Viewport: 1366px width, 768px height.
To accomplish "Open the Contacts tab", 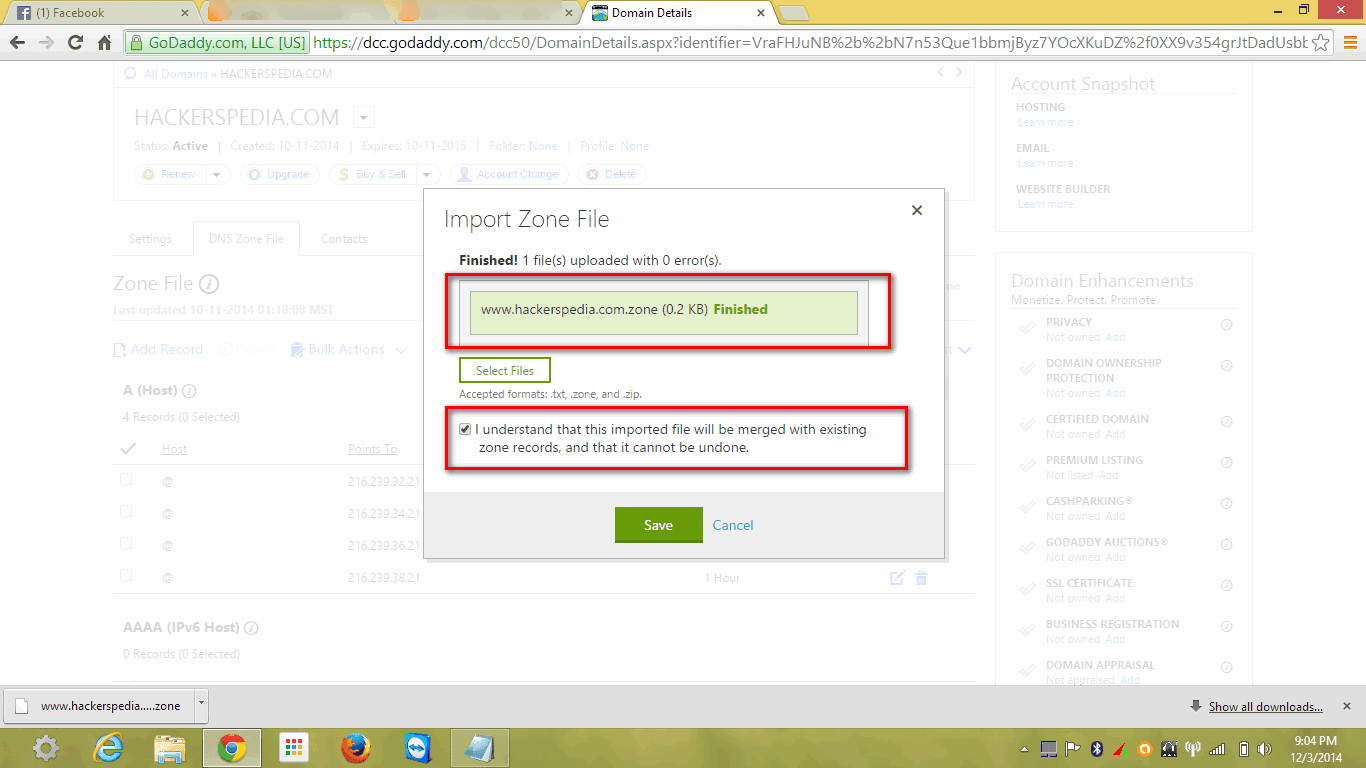I will point(344,239).
